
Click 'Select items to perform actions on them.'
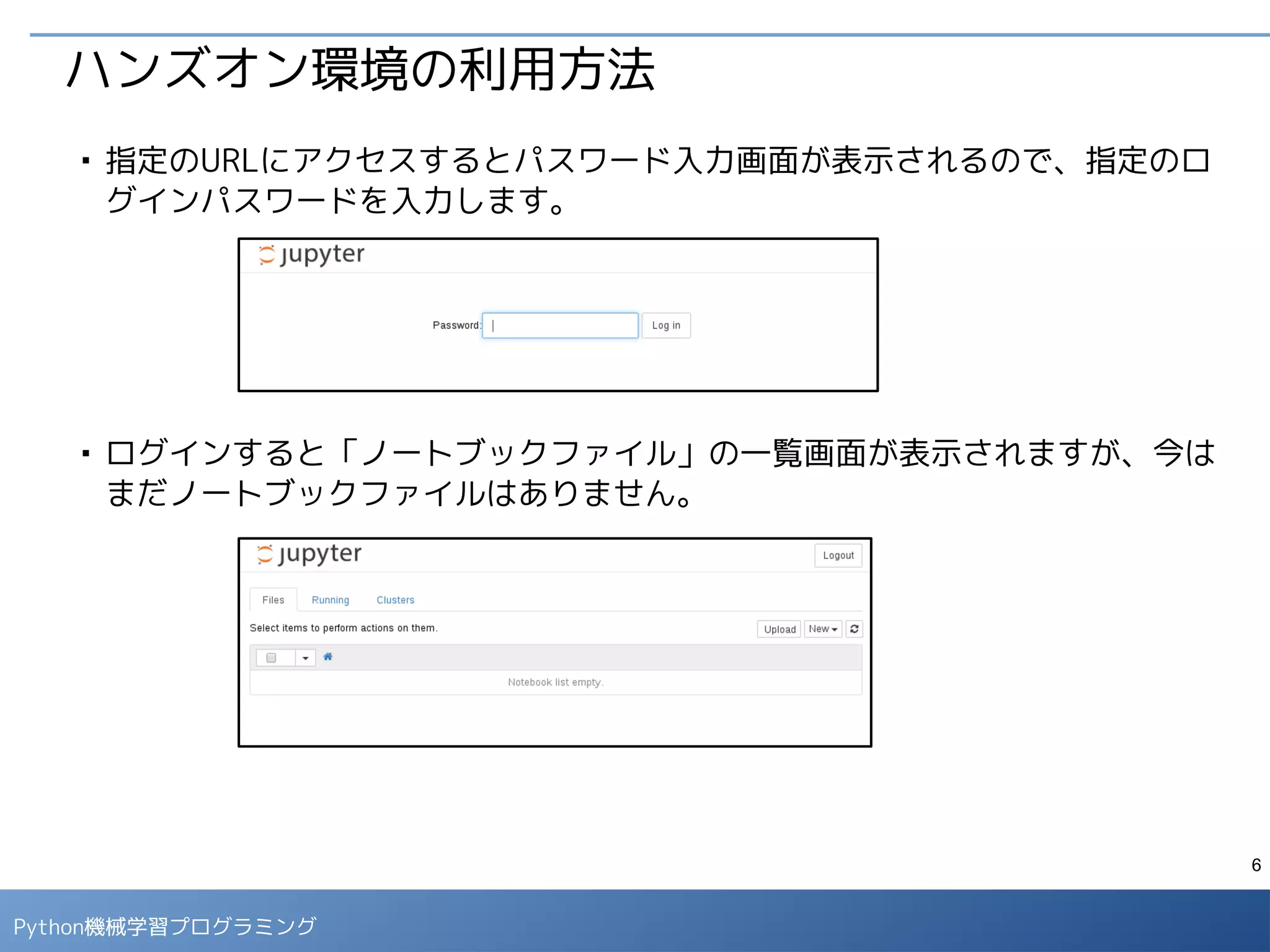[344, 628]
